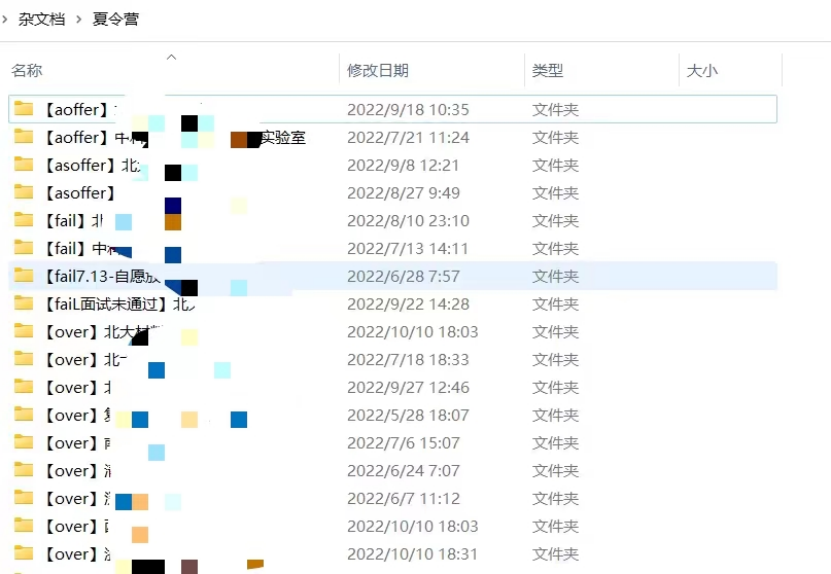831x574 pixels.
Task: Click the date 2022/10/10 18:31
Action: (x=412, y=554)
